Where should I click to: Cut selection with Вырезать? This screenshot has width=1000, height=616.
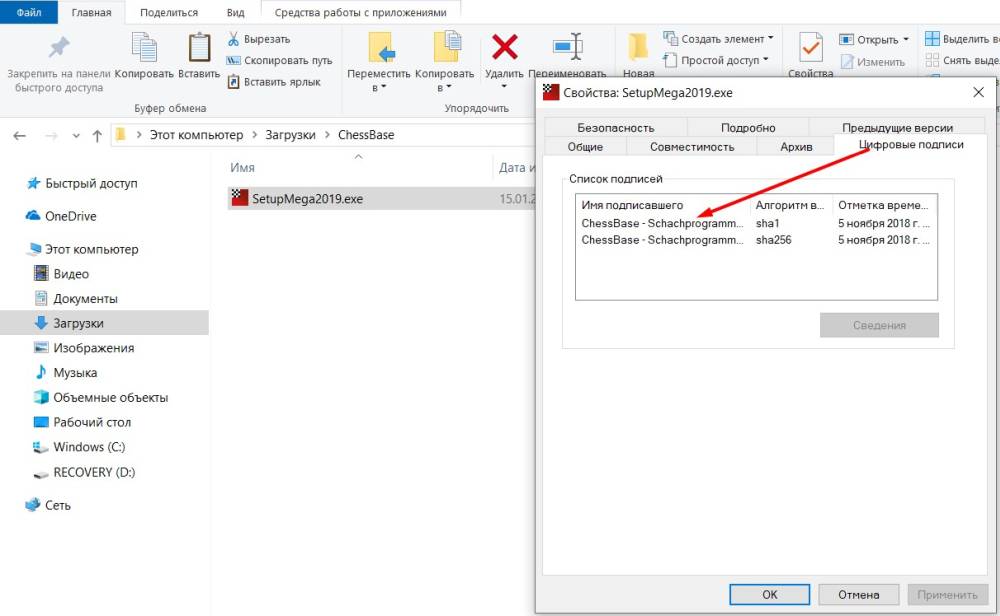(259, 39)
